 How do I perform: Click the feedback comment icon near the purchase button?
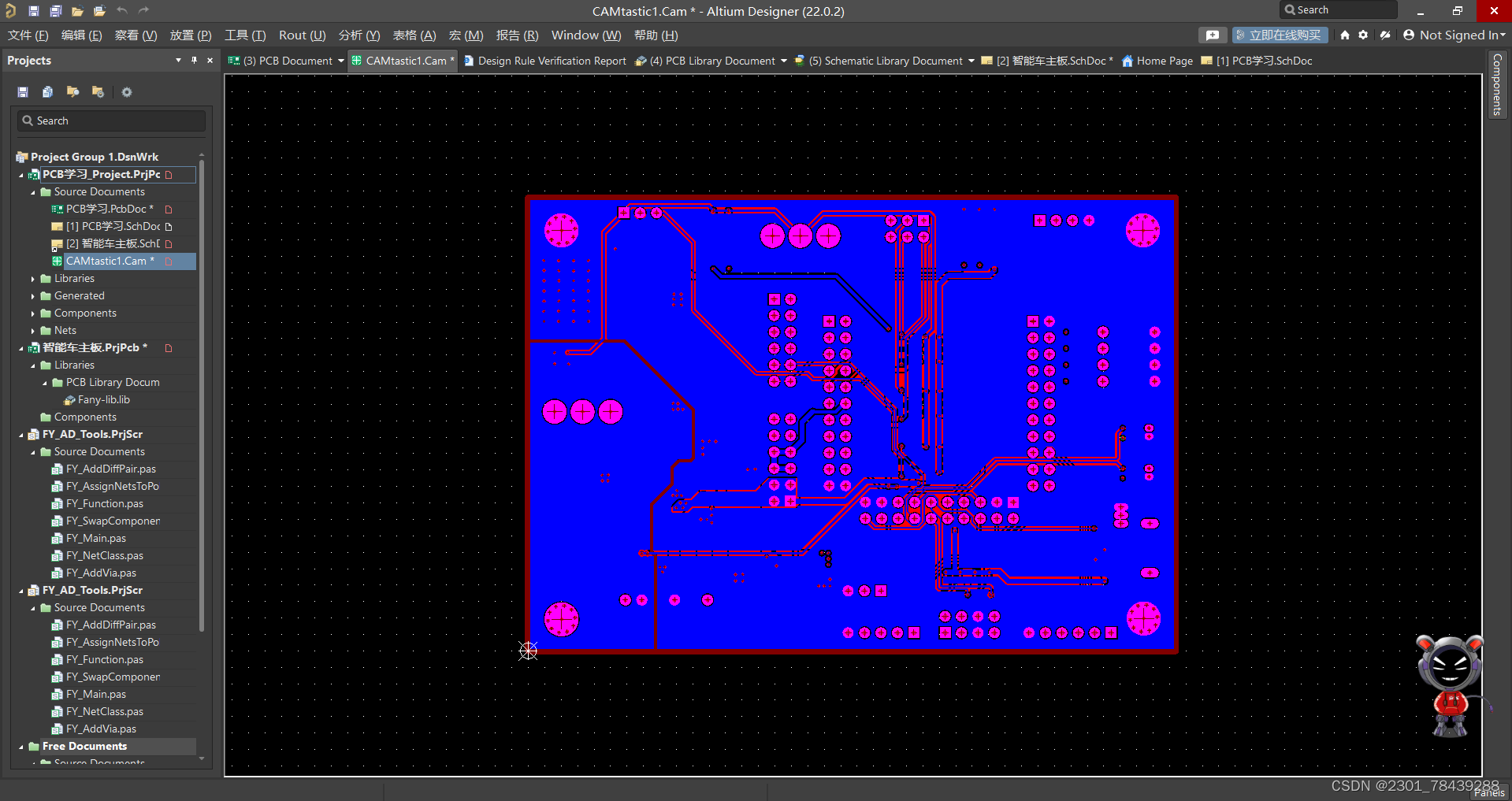coord(1213,35)
